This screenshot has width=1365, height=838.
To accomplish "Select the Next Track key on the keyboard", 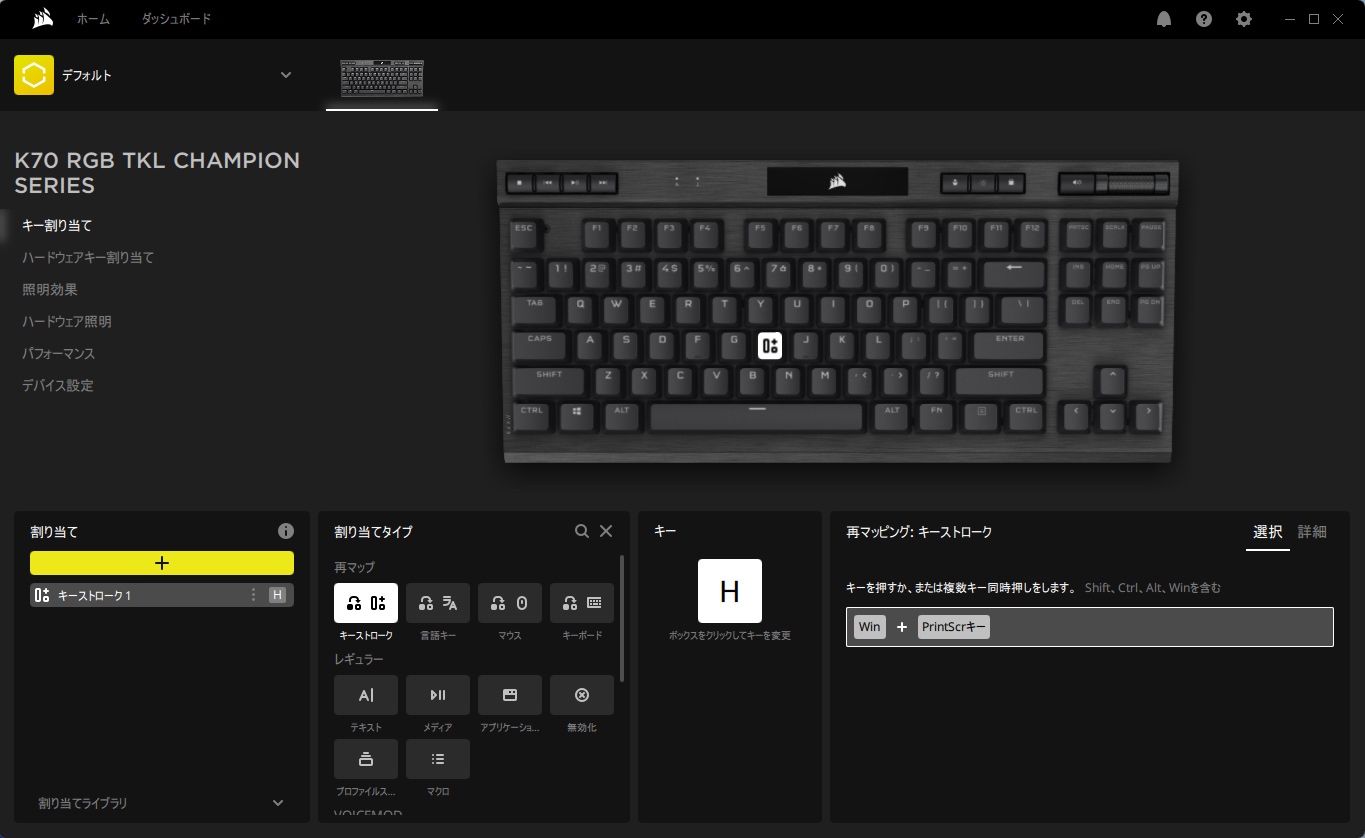I will (x=602, y=183).
